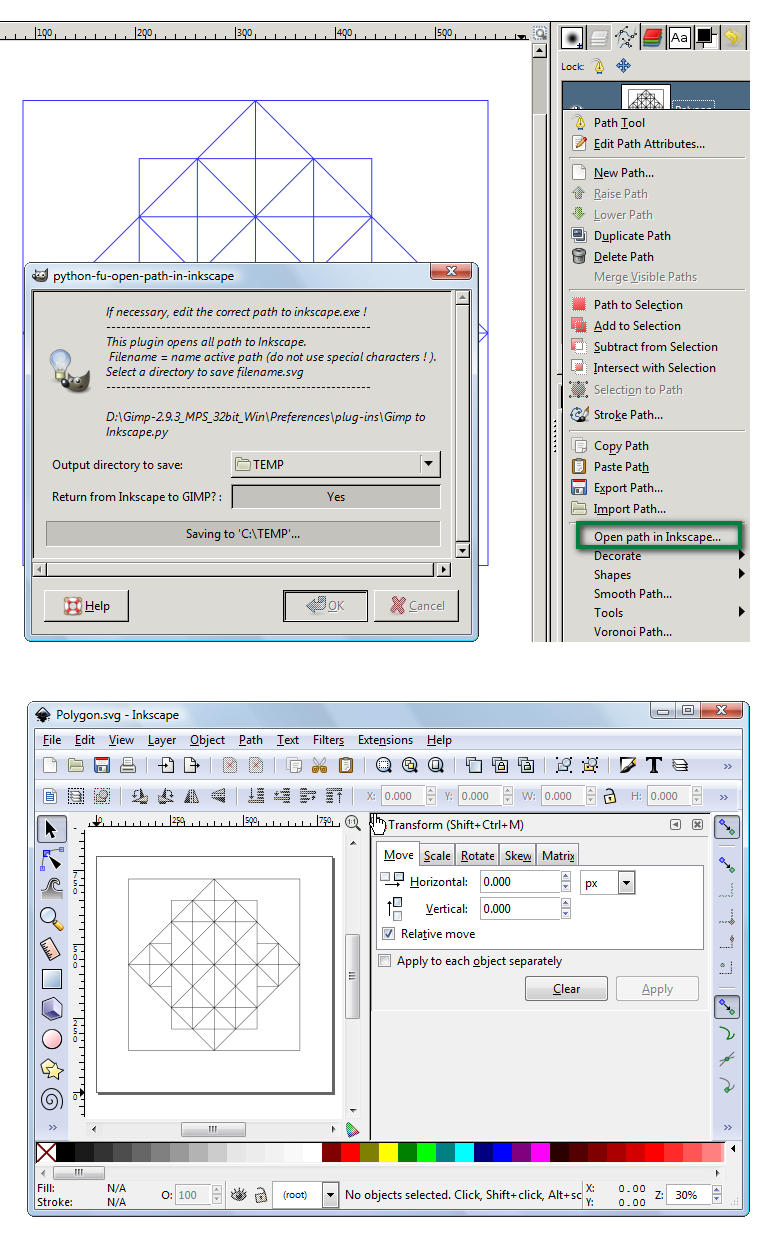Pick the yellow swatch in Inkscape palette
Viewport: 774px width, 1248px height.
point(388,1153)
